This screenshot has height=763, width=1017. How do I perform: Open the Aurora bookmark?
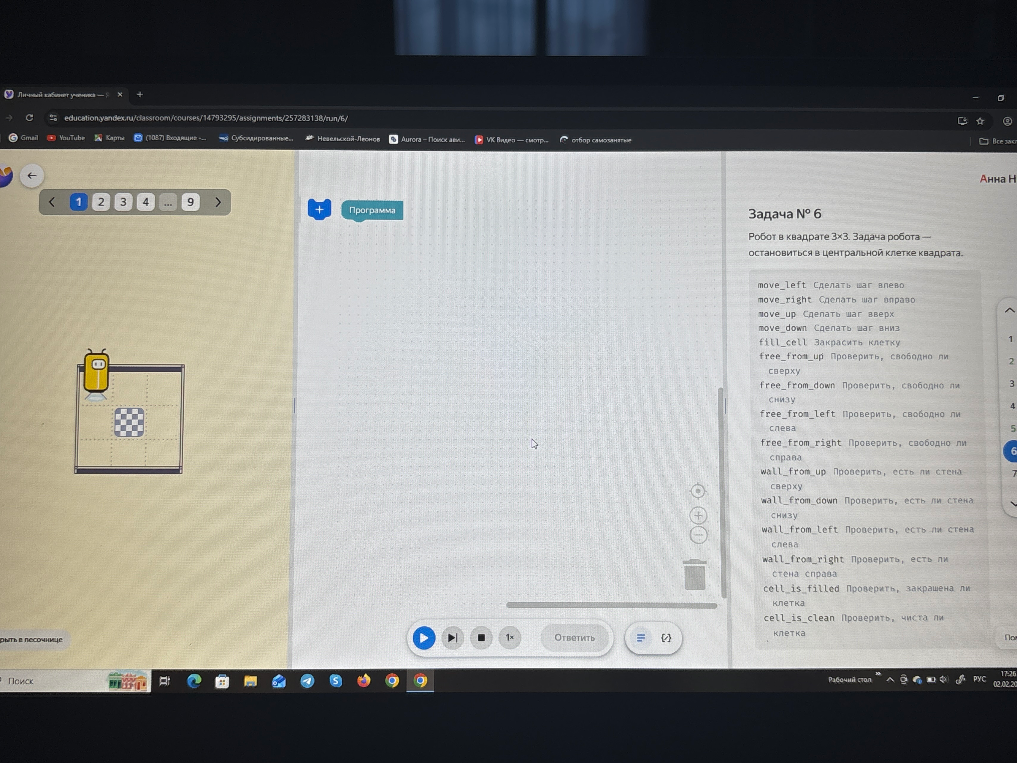pyautogui.click(x=427, y=139)
